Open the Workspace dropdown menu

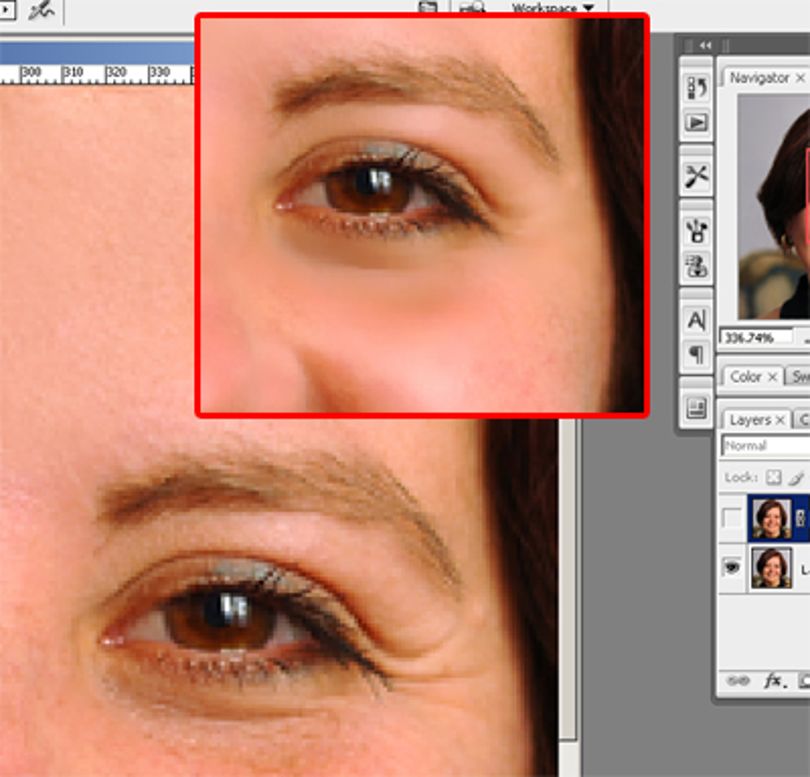tap(553, 7)
